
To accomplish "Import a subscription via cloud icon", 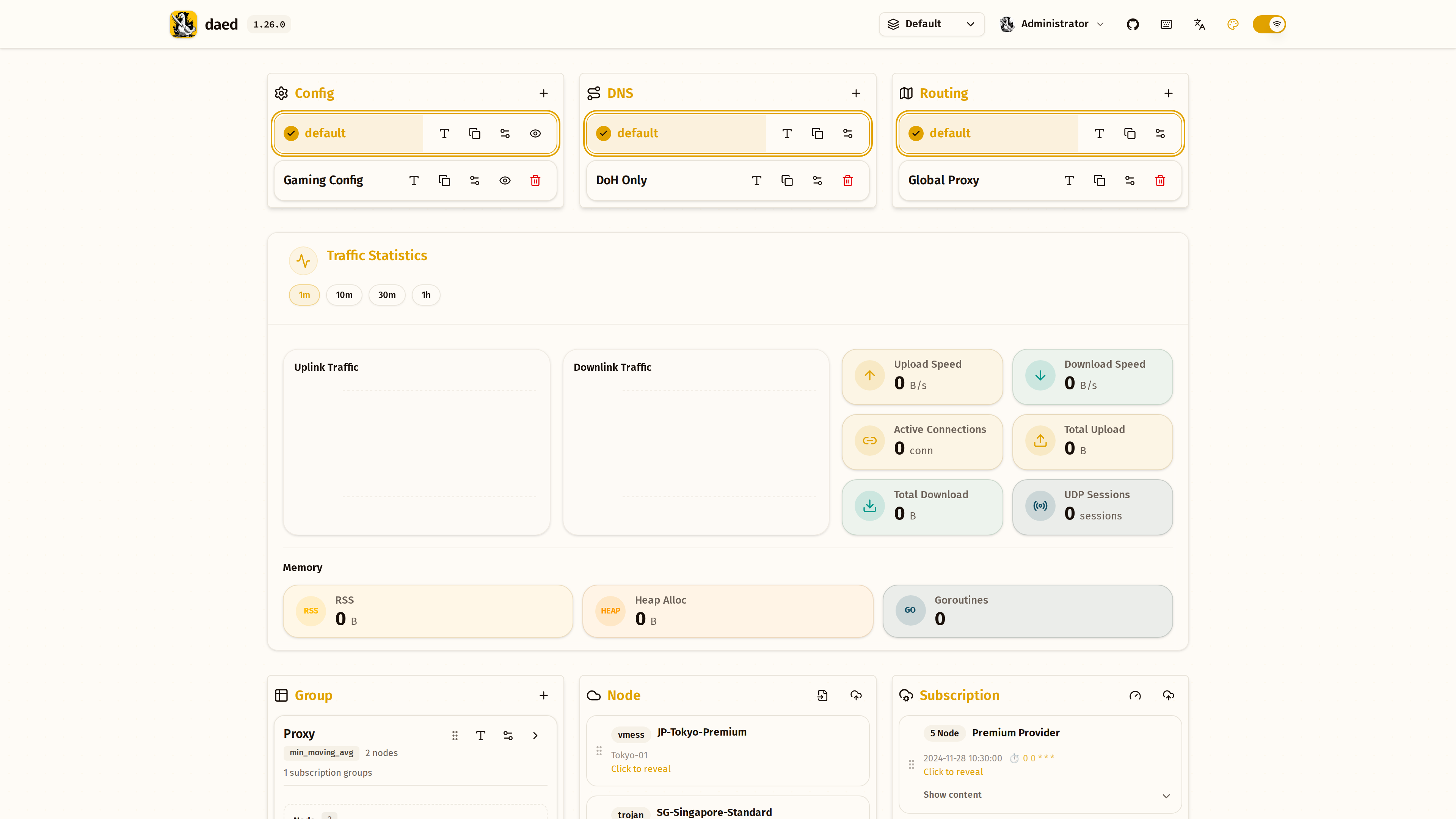I will coord(1168,695).
